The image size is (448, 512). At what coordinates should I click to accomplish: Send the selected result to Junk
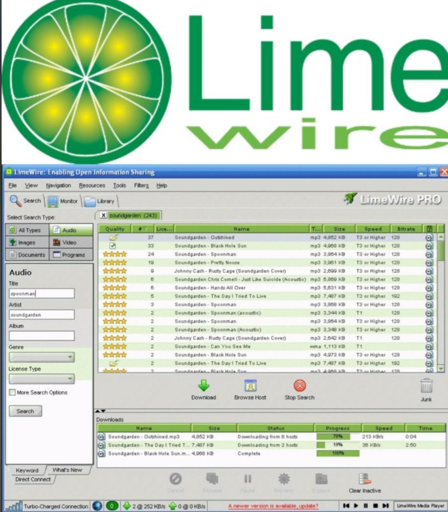click(426, 386)
